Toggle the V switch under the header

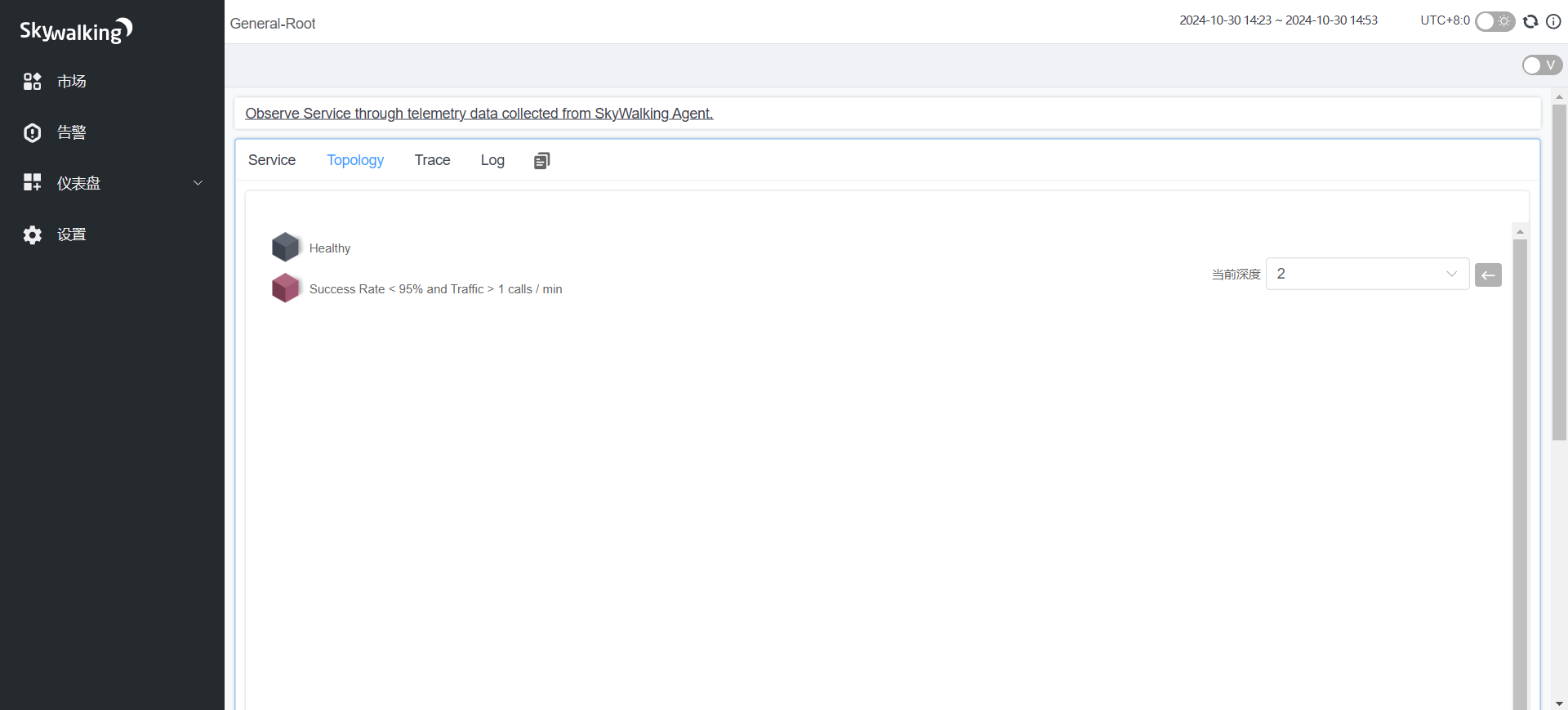tap(1542, 65)
